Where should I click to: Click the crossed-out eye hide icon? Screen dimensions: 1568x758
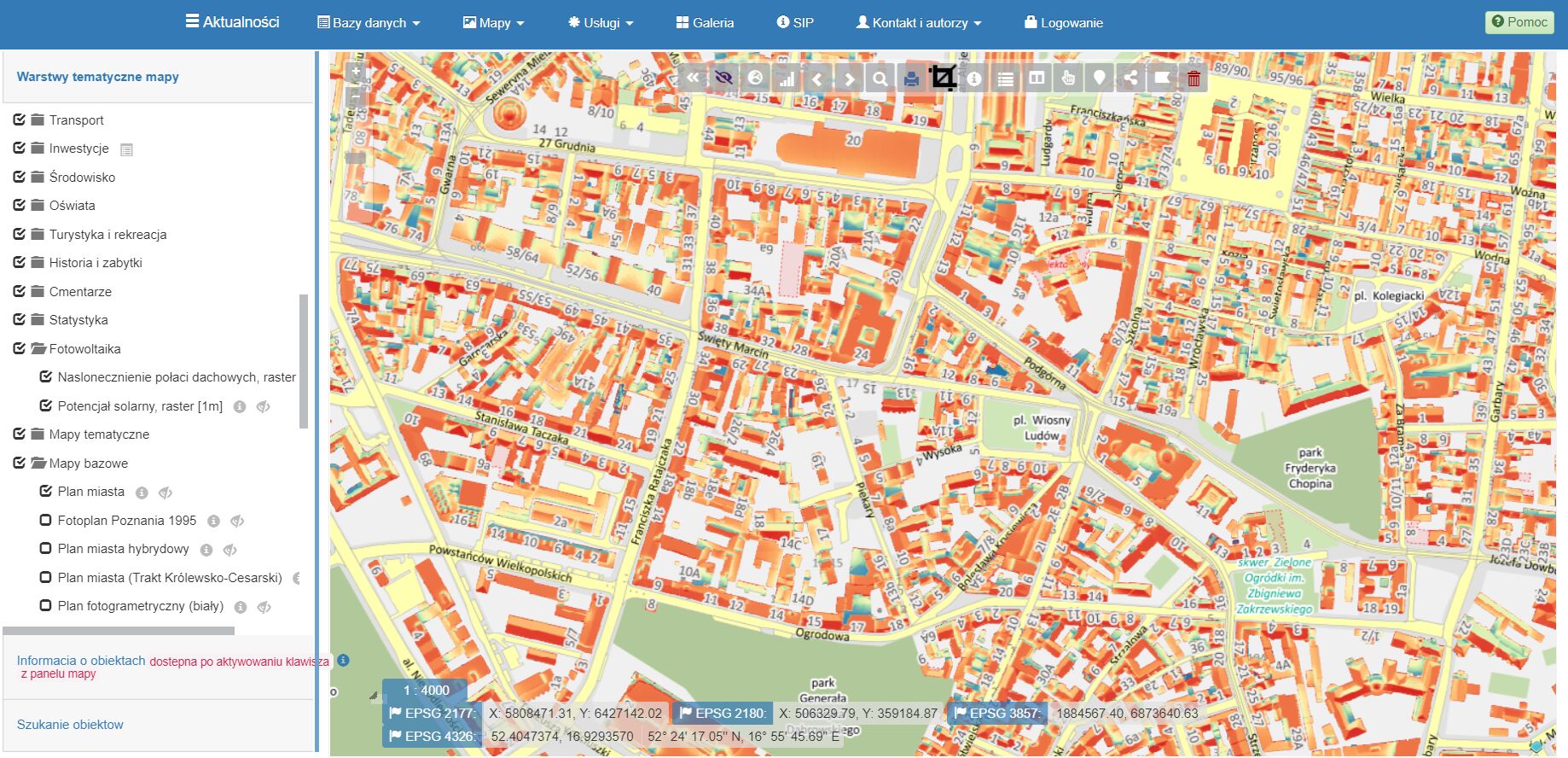723,79
